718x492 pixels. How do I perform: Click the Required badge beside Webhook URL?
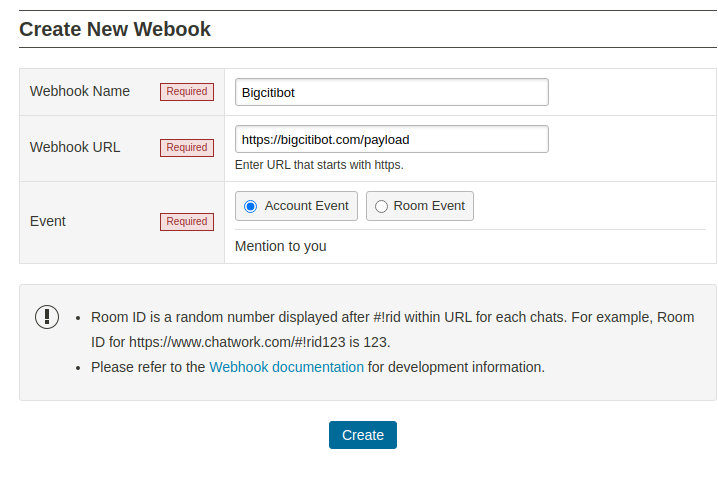click(186, 148)
